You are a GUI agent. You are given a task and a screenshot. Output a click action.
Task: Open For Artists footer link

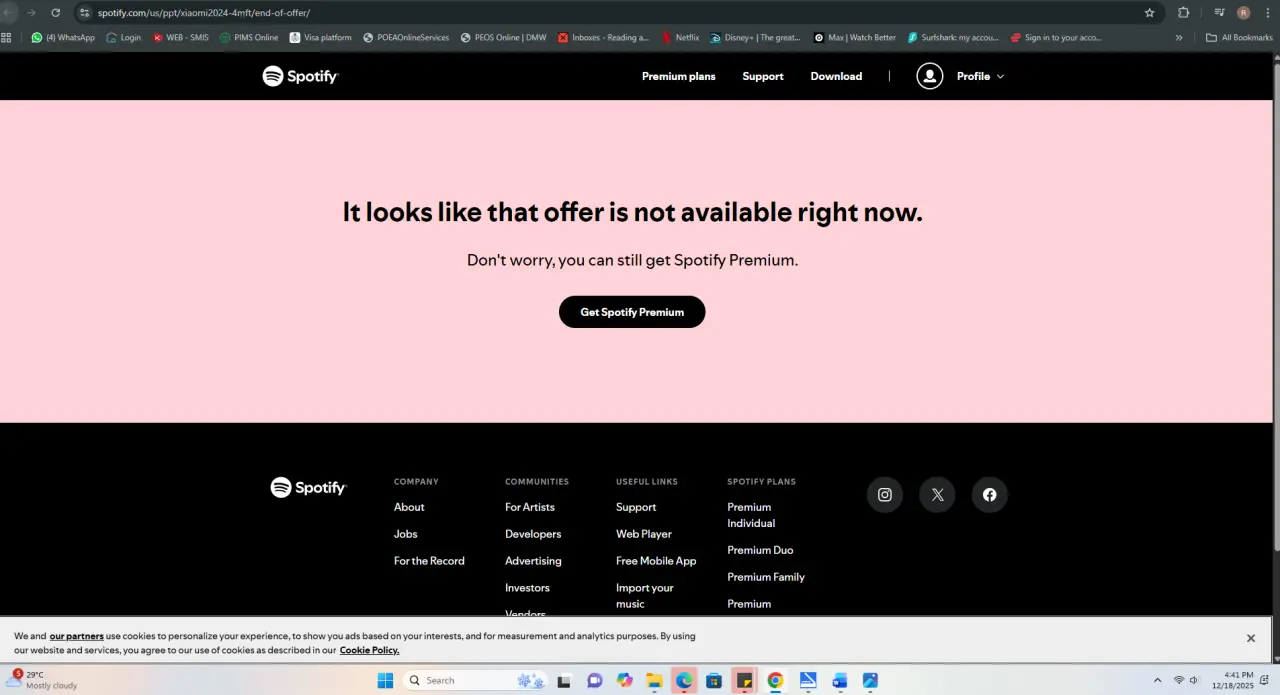click(530, 507)
